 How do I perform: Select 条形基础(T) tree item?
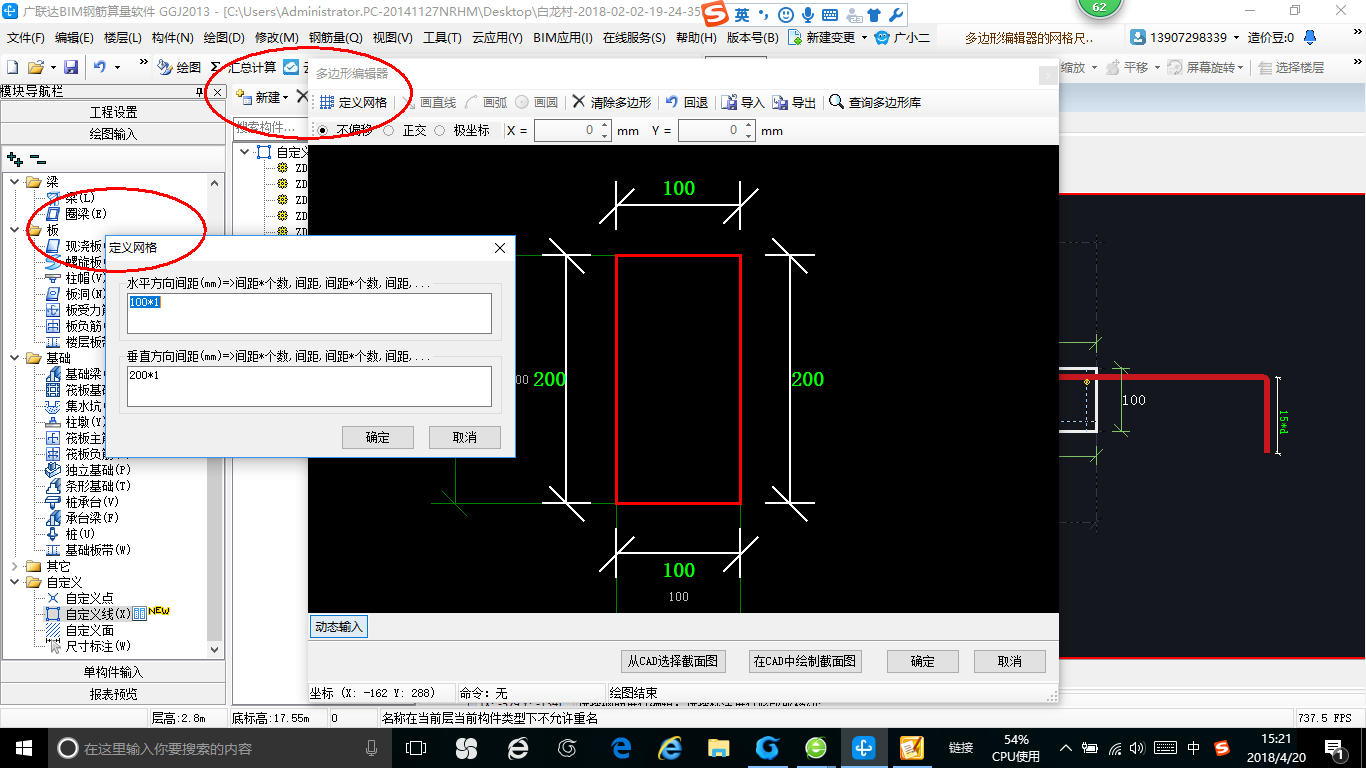[x=89, y=486]
